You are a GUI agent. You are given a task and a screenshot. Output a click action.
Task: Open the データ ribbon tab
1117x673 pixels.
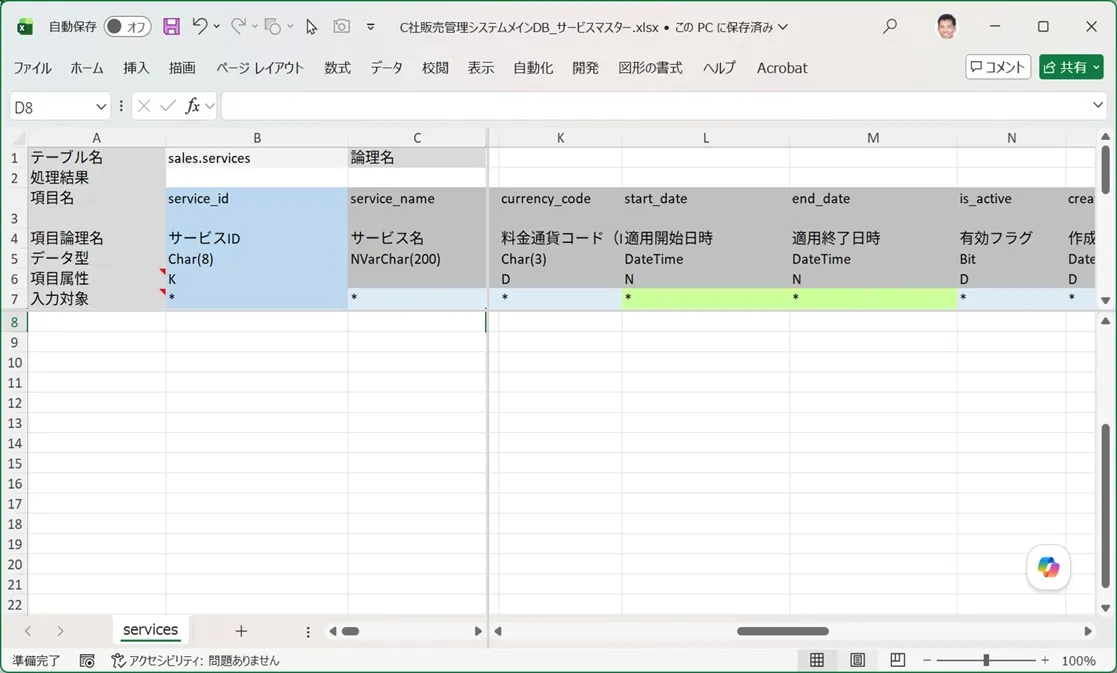tap(387, 68)
